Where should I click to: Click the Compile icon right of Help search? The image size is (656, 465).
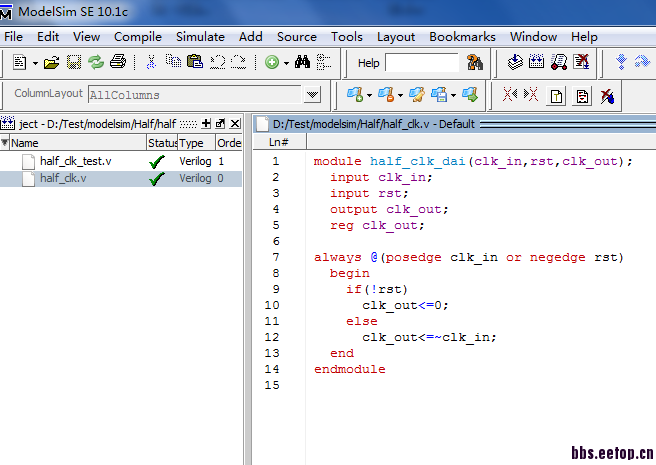coord(514,62)
